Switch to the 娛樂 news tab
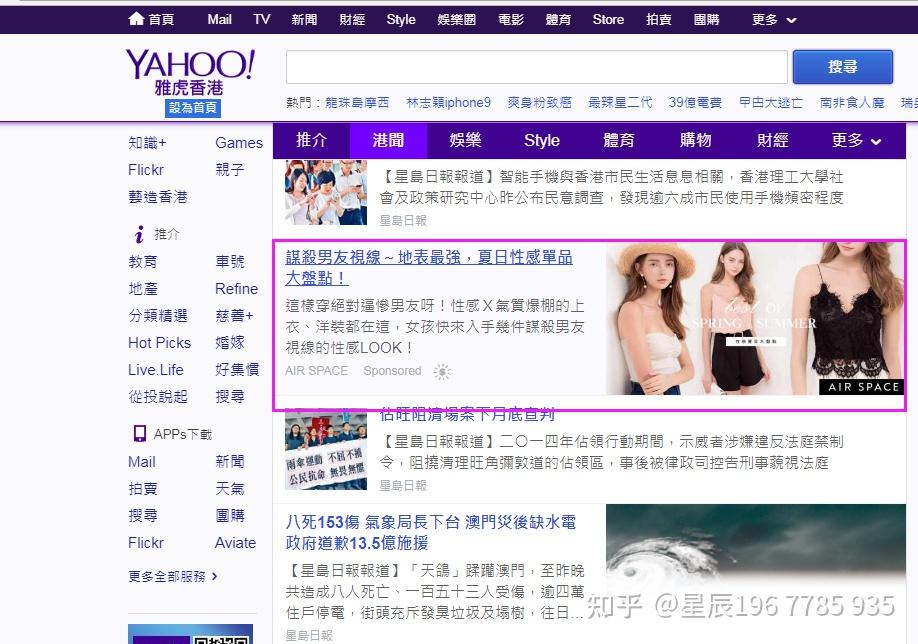 pyautogui.click(x=464, y=140)
